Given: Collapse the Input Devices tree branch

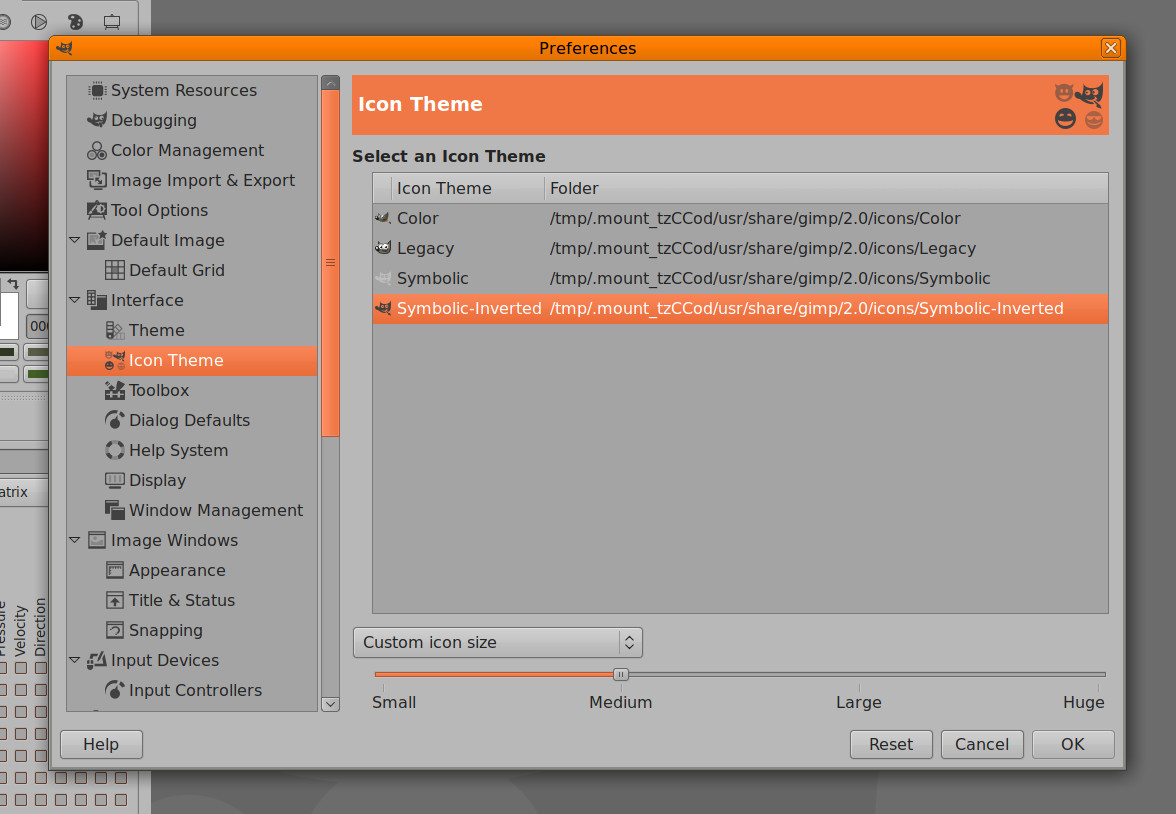Looking at the screenshot, I should click(x=74, y=660).
